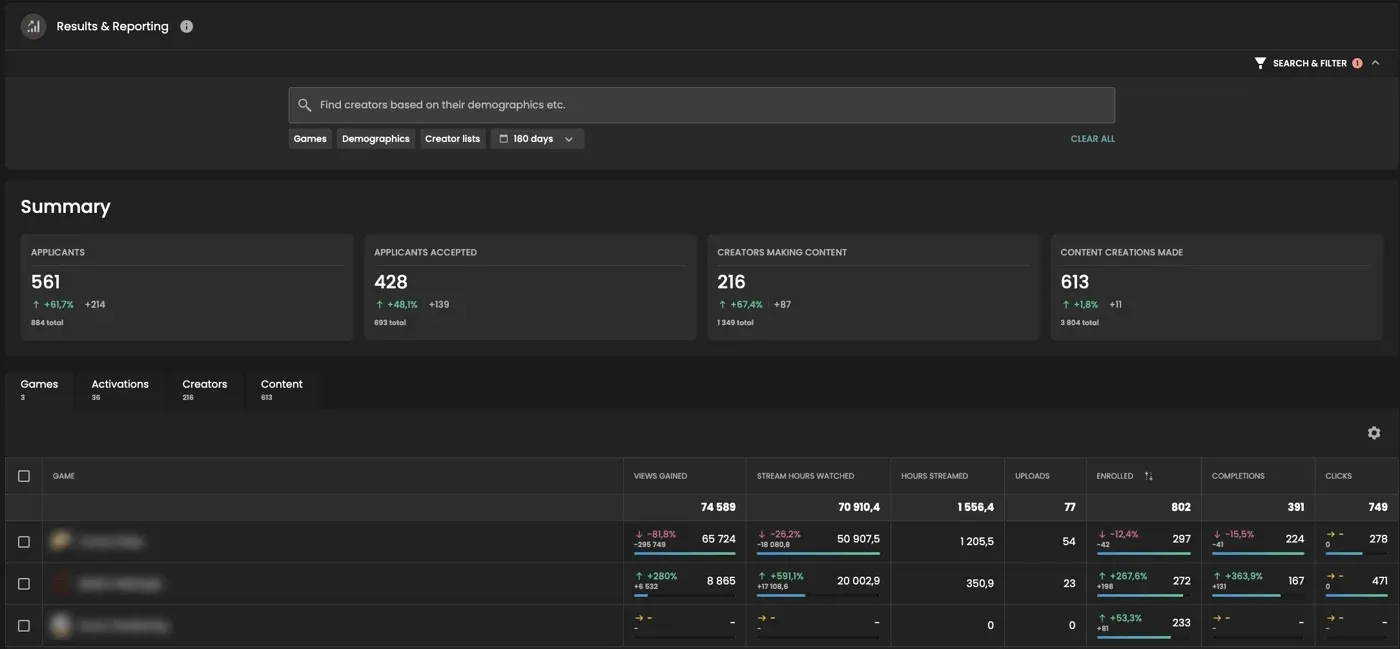Image resolution: width=1400 pixels, height=649 pixels.
Task: Click the UPLOADS column header
Action: click(1032, 476)
